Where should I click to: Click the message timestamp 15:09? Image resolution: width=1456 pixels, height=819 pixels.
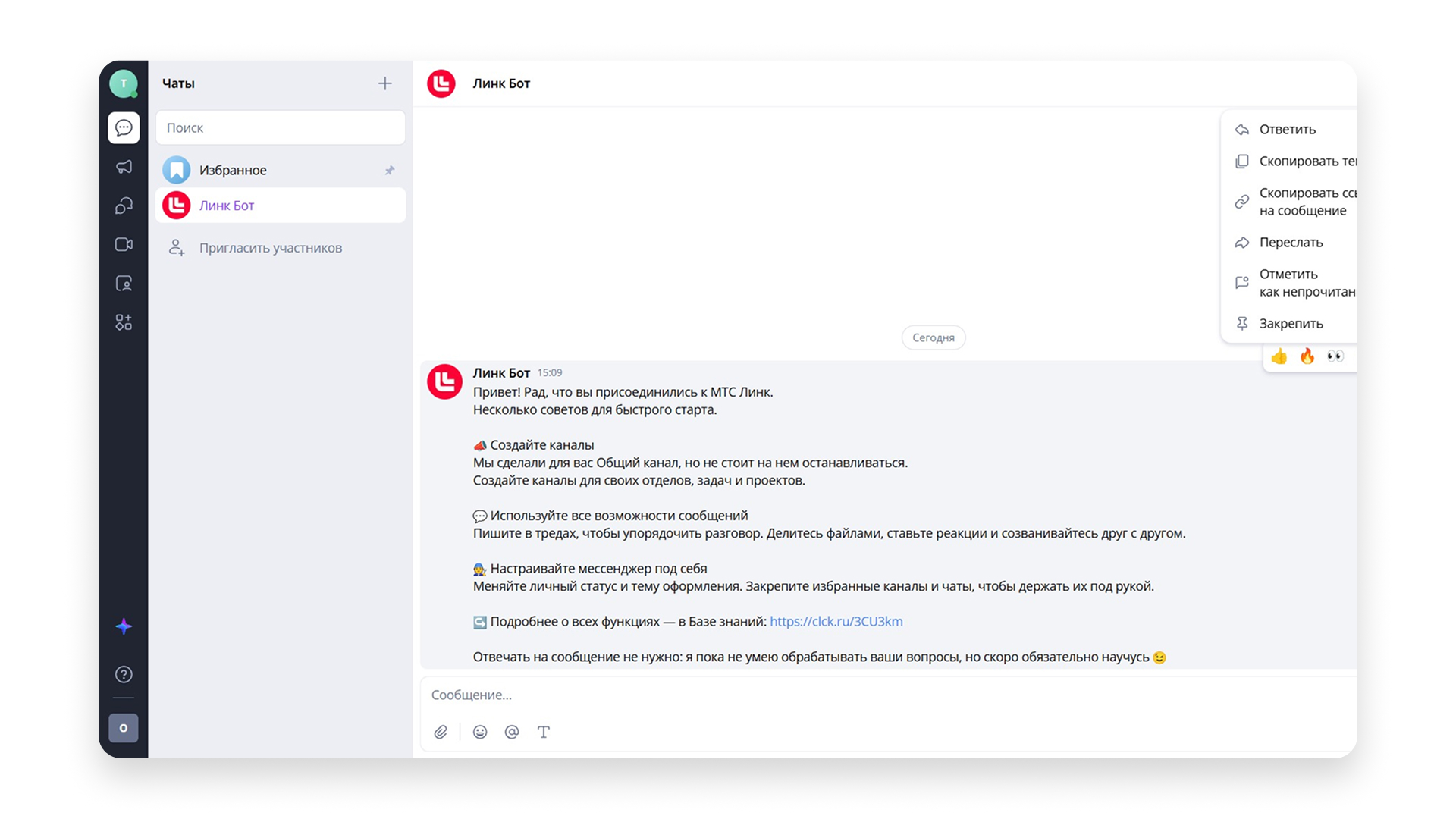coord(550,372)
